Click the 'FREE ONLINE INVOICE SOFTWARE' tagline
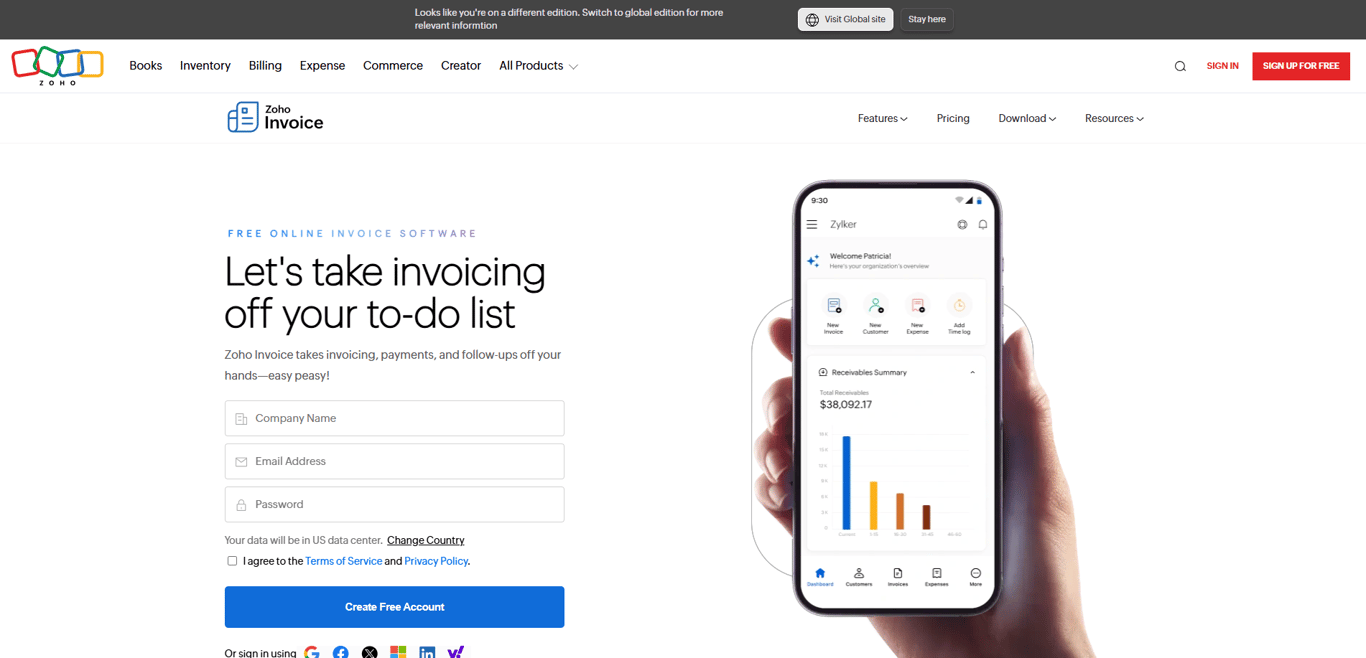The height and width of the screenshot is (658, 1366). click(352, 233)
